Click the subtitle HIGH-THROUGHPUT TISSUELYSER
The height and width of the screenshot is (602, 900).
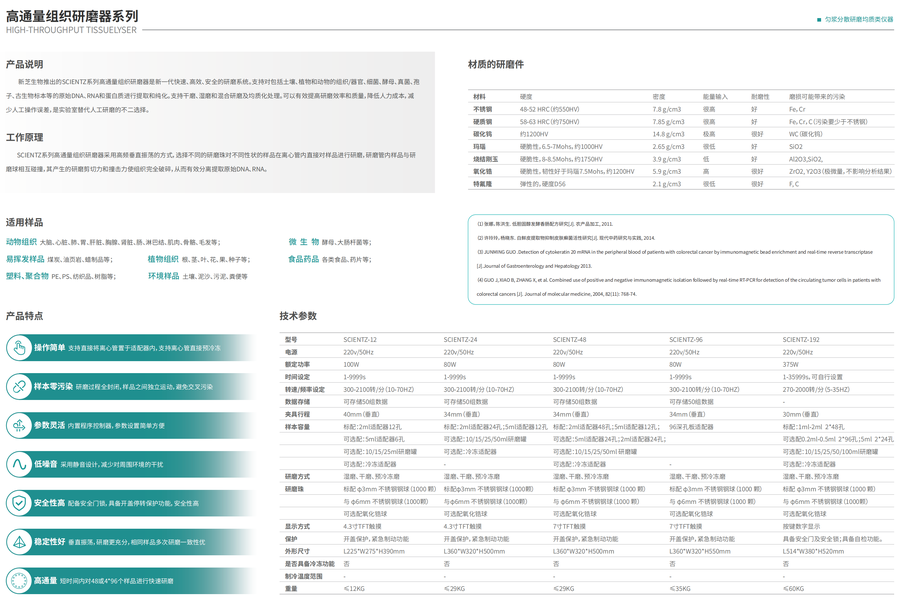click(x=71, y=30)
